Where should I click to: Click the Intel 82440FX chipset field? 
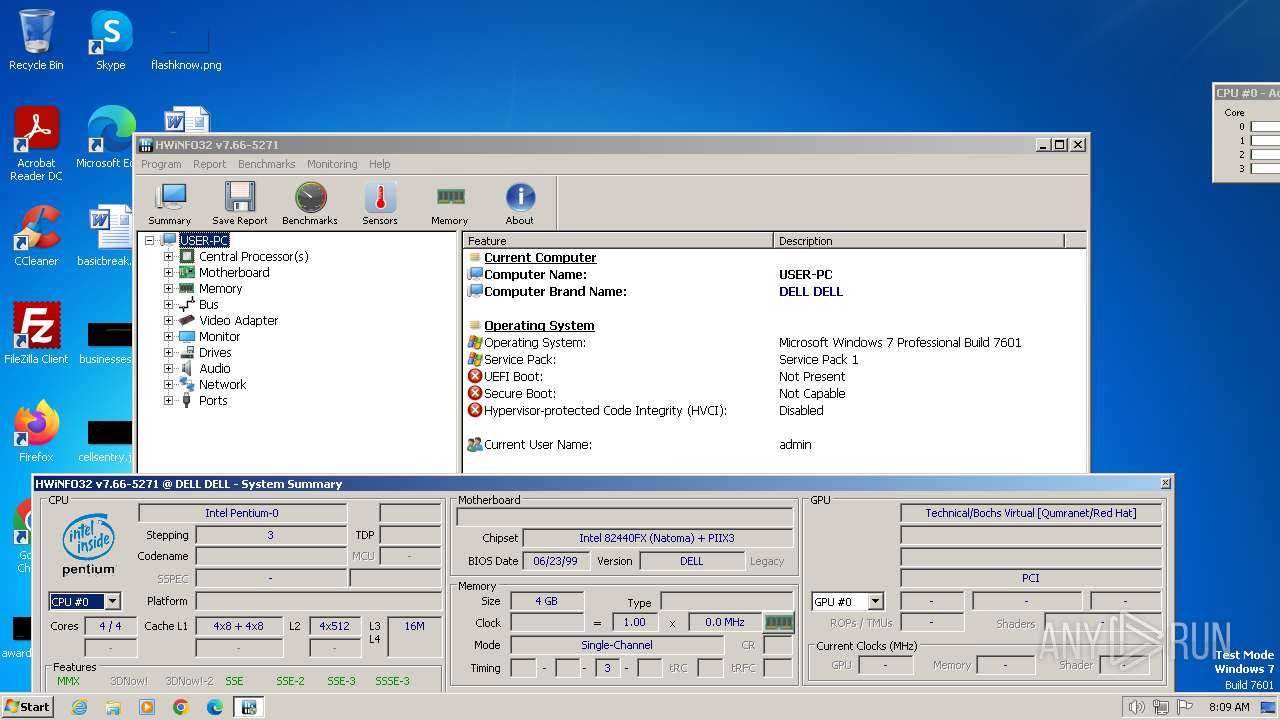click(x=657, y=538)
